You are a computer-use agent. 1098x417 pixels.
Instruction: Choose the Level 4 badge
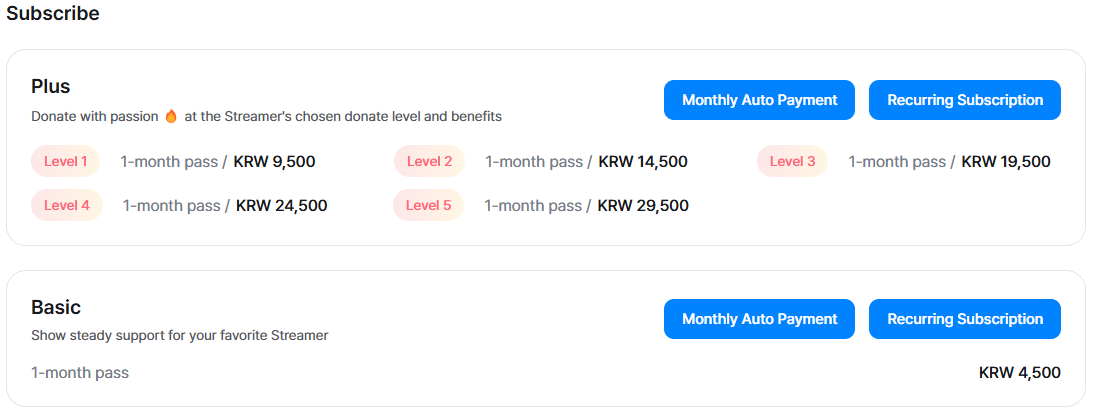[67, 206]
